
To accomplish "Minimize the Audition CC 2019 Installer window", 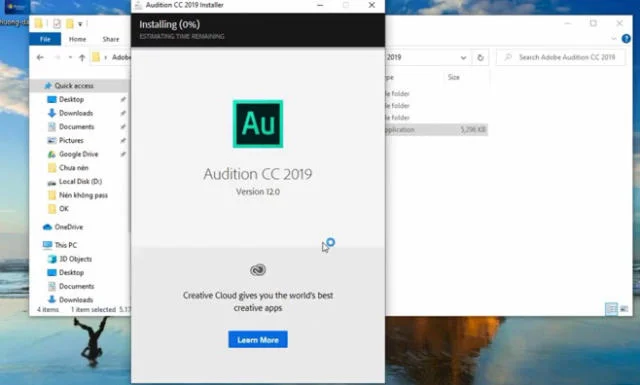I will tap(320, 5).
